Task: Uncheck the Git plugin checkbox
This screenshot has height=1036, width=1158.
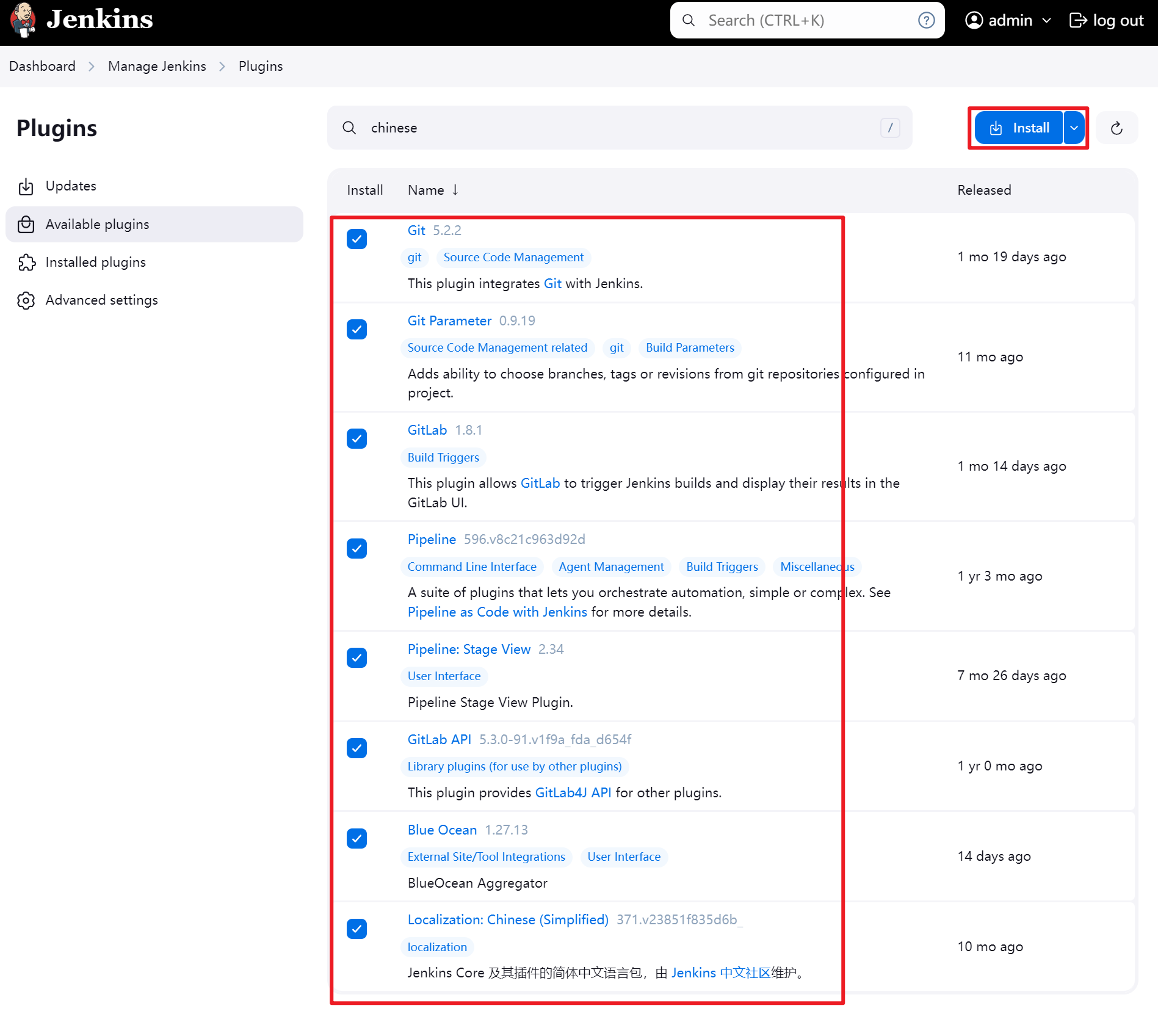Action: point(356,239)
